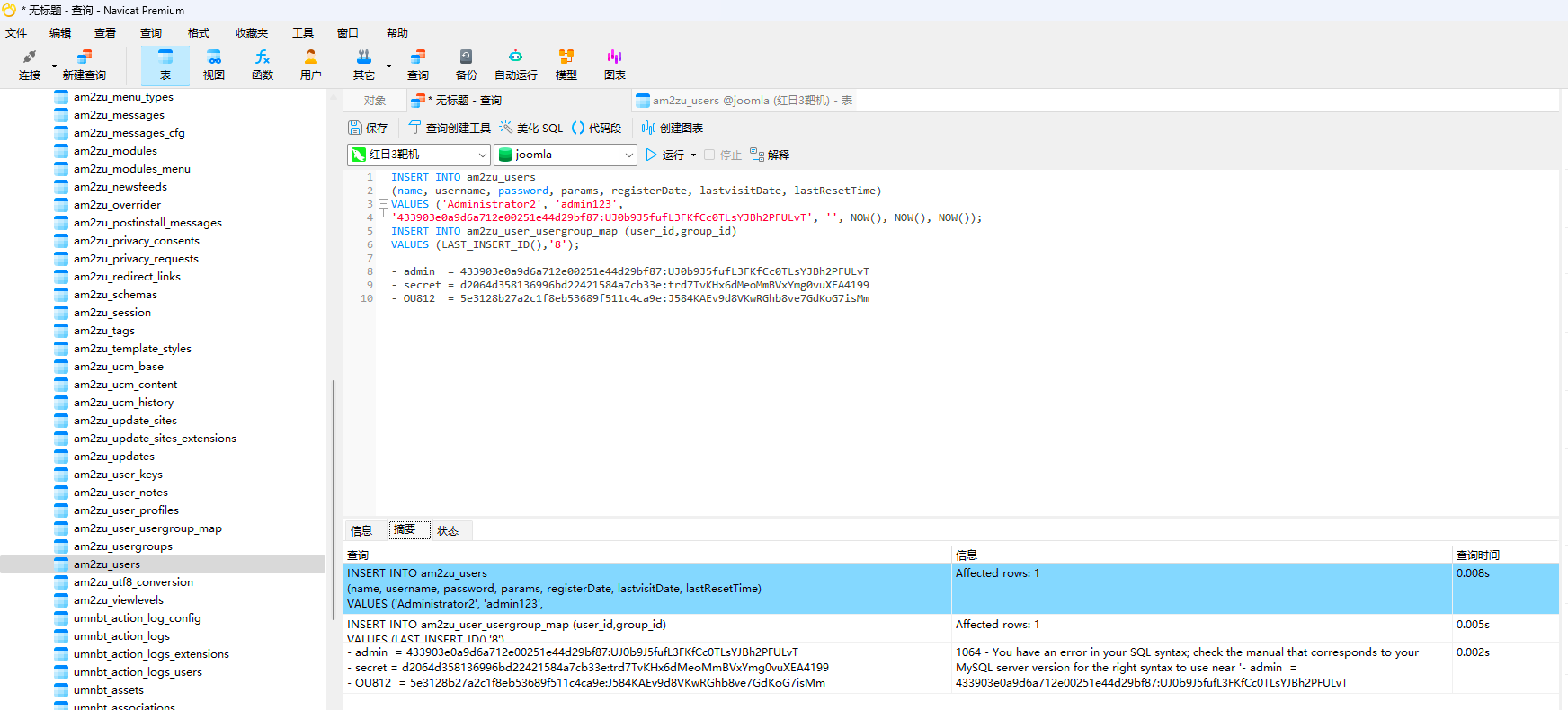Open the 收藏夹 (Favorites) menu
This screenshot has width=1568, height=710.
[251, 33]
